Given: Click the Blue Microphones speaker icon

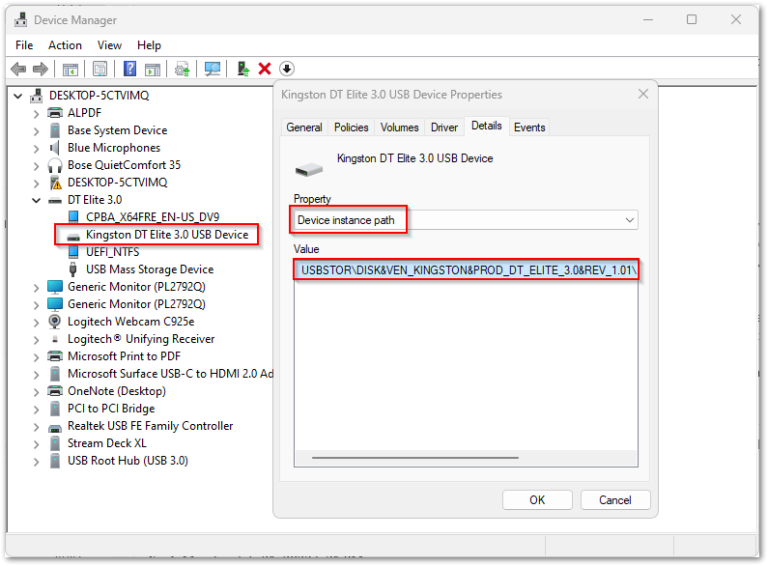Looking at the screenshot, I should [x=54, y=148].
